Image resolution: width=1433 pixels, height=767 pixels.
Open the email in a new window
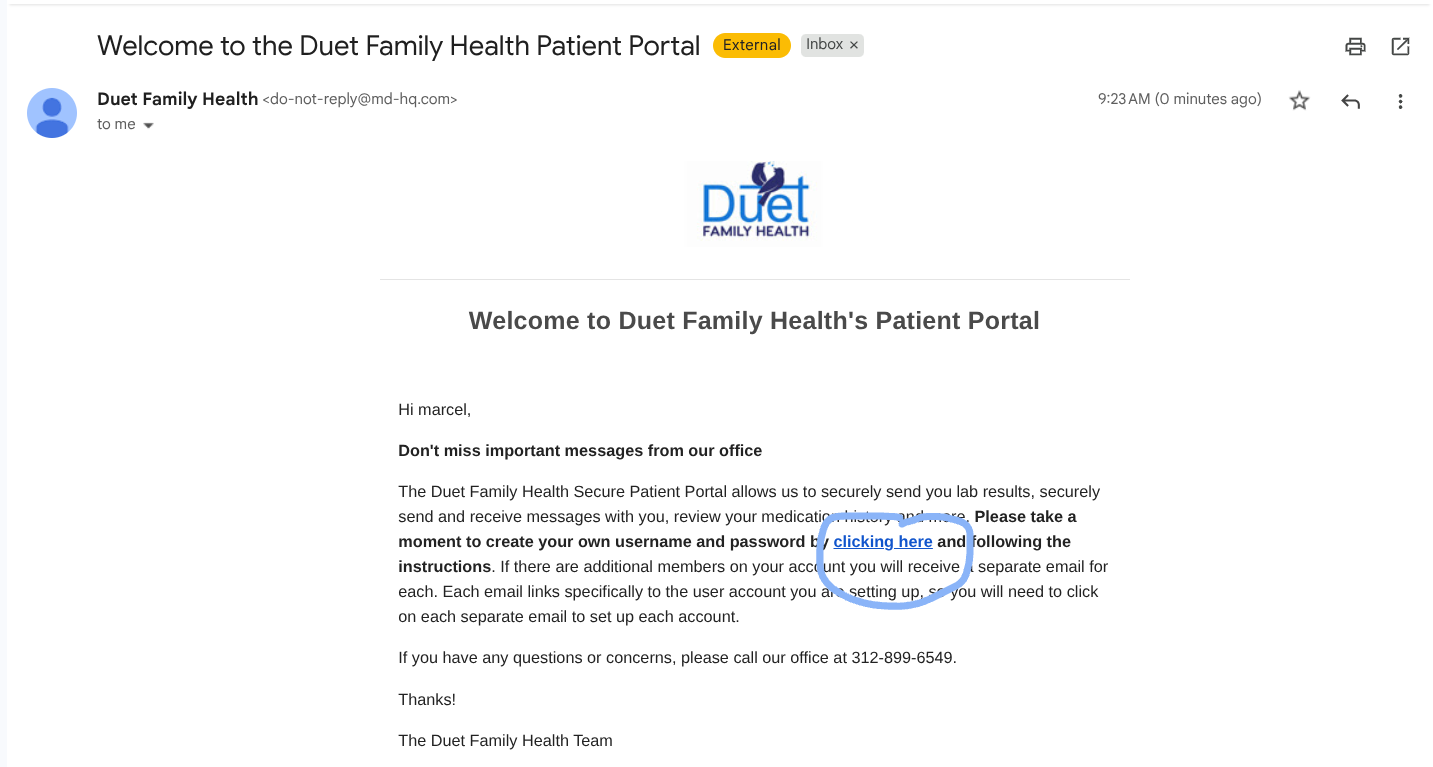click(1400, 46)
